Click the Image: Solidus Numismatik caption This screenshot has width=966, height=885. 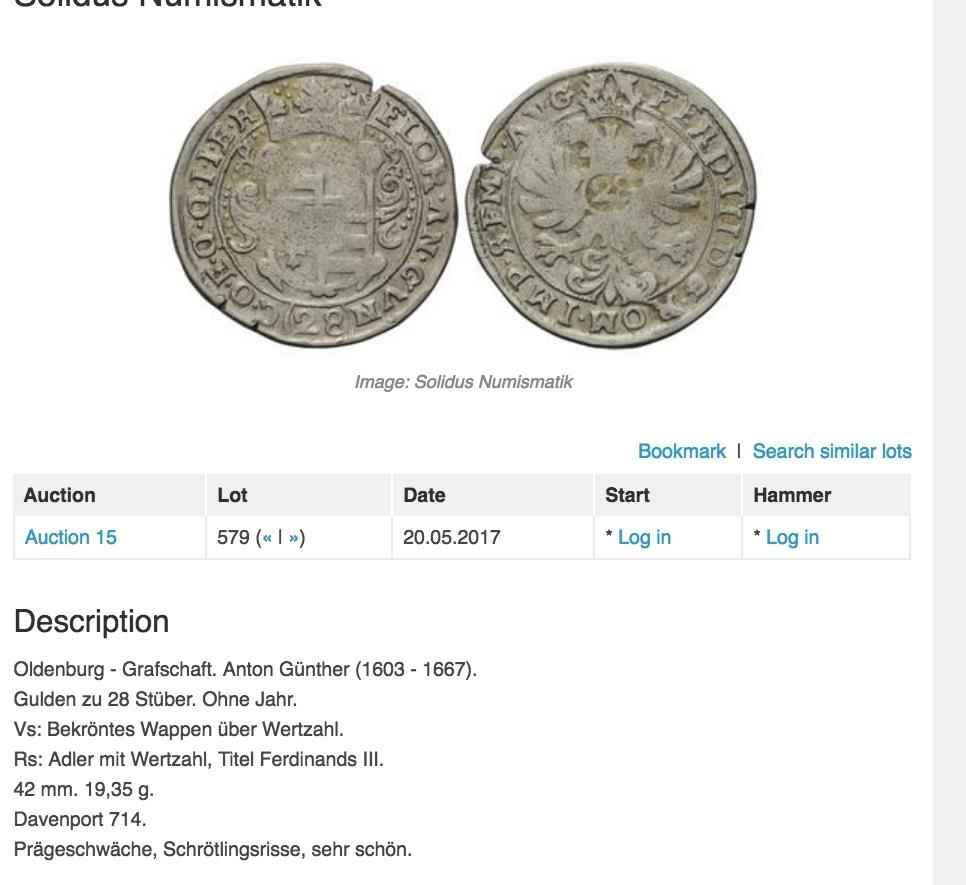coord(463,382)
